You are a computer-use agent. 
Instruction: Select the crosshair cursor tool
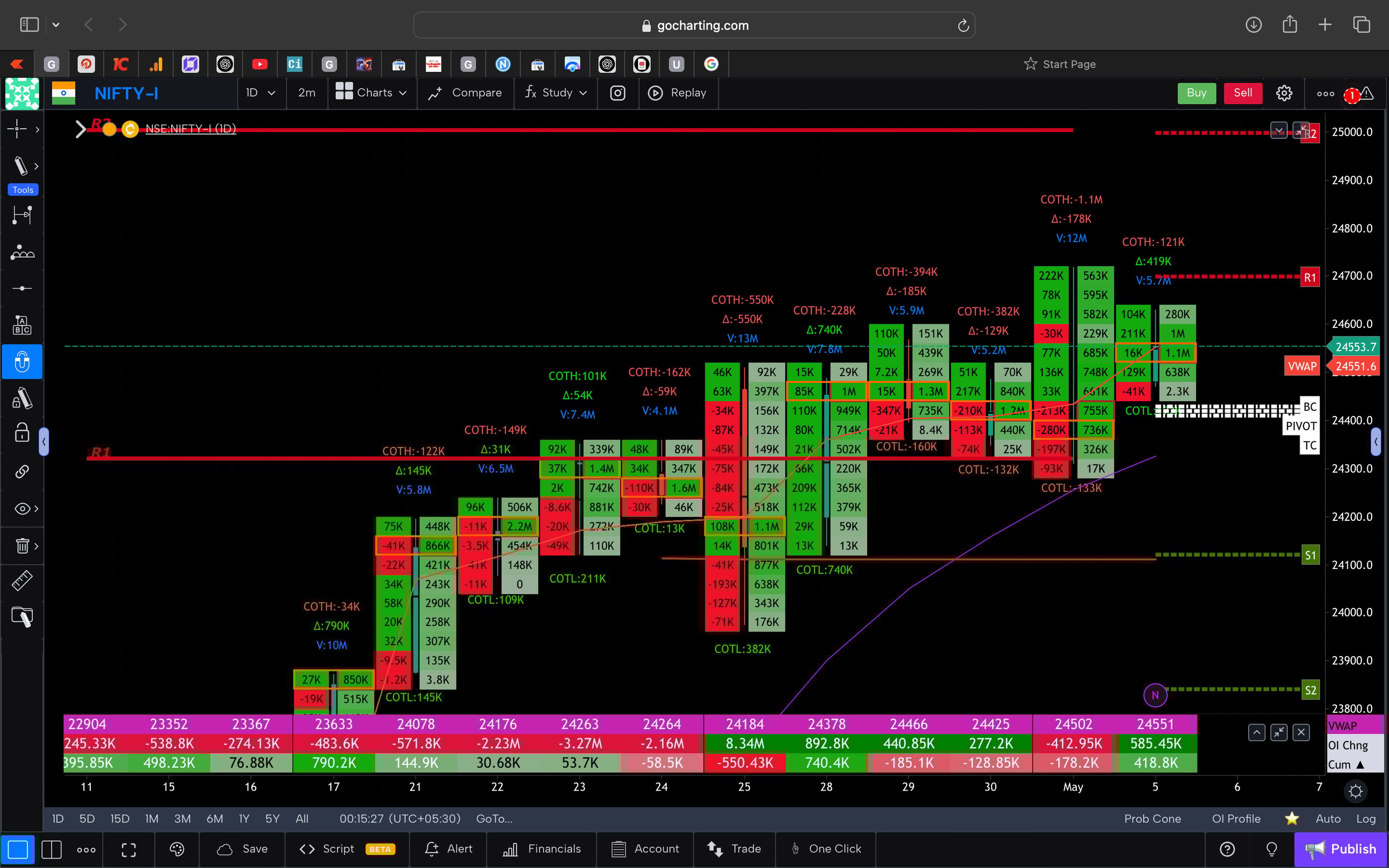(x=18, y=129)
